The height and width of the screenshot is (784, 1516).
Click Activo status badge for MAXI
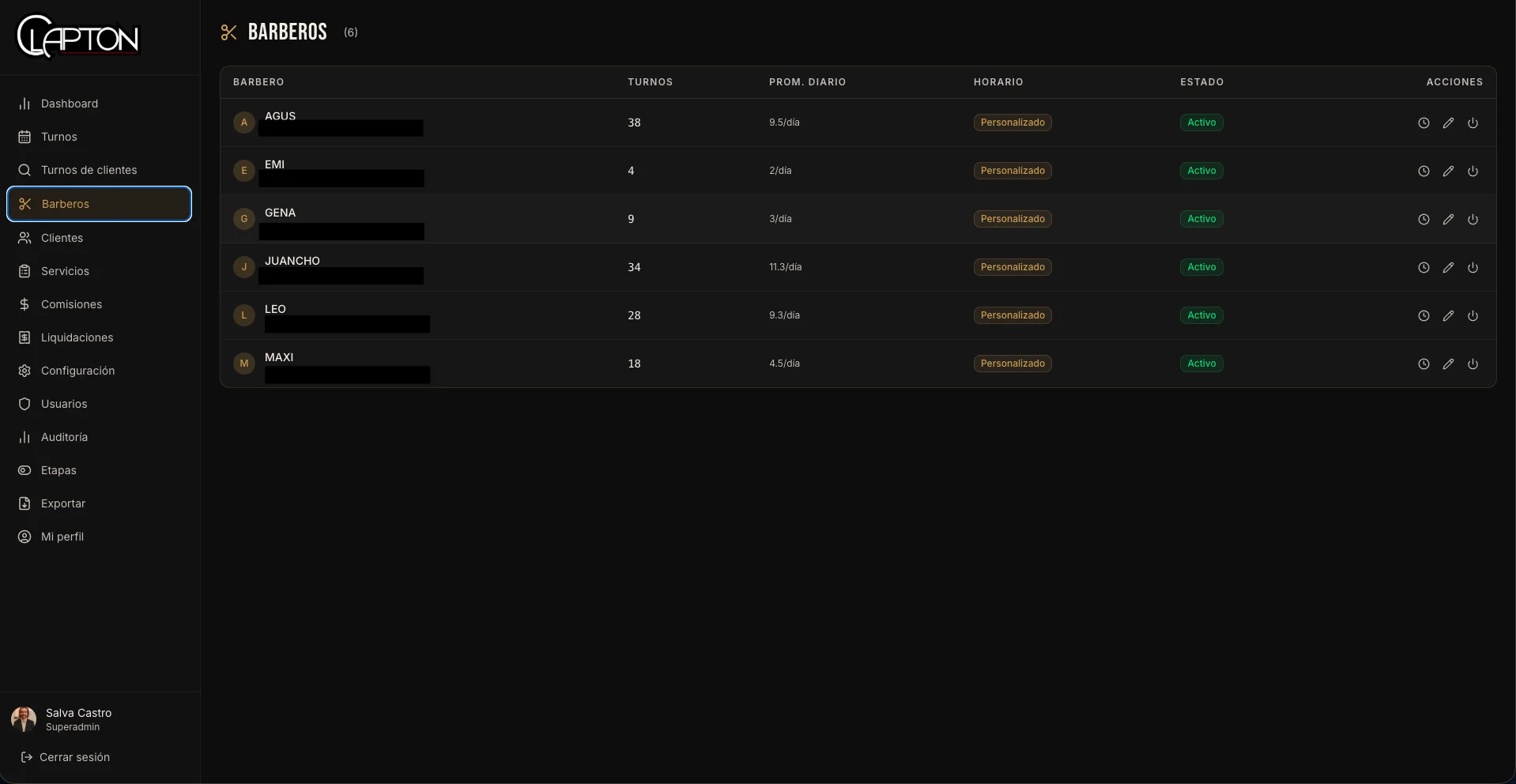tap(1201, 364)
